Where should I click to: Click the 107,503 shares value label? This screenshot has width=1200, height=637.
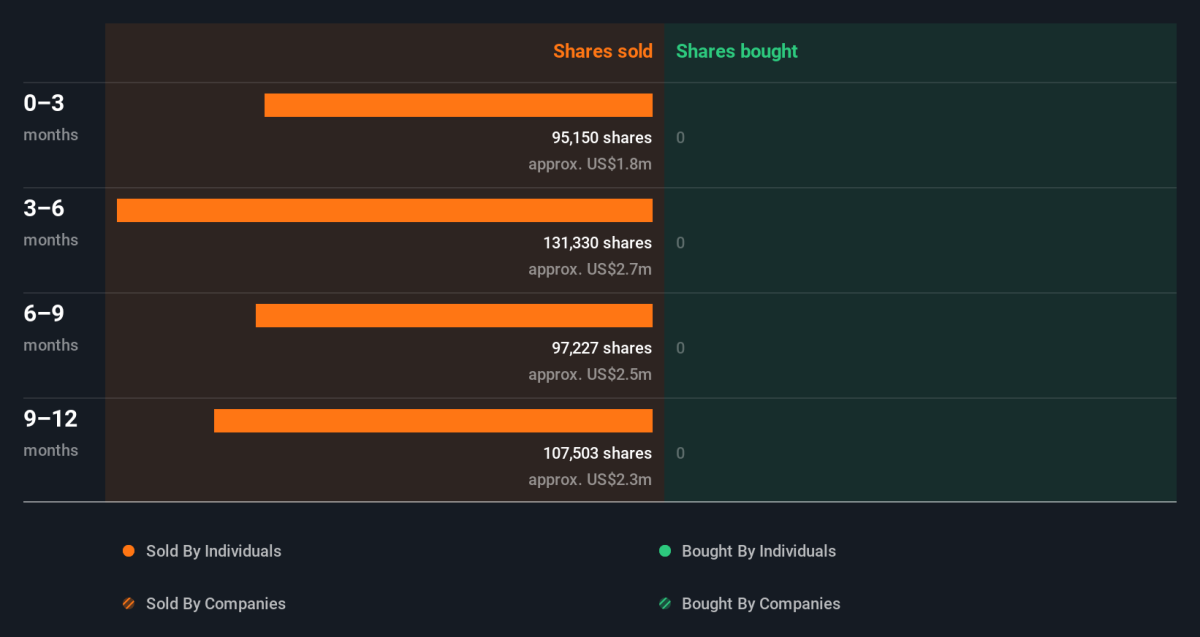pyautogui.click(x=598, y=454)
